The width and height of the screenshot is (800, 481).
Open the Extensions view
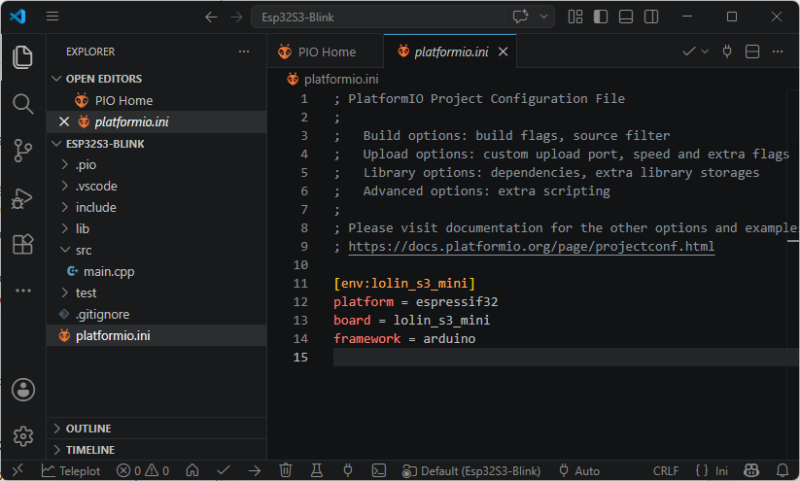pos(23,244)
